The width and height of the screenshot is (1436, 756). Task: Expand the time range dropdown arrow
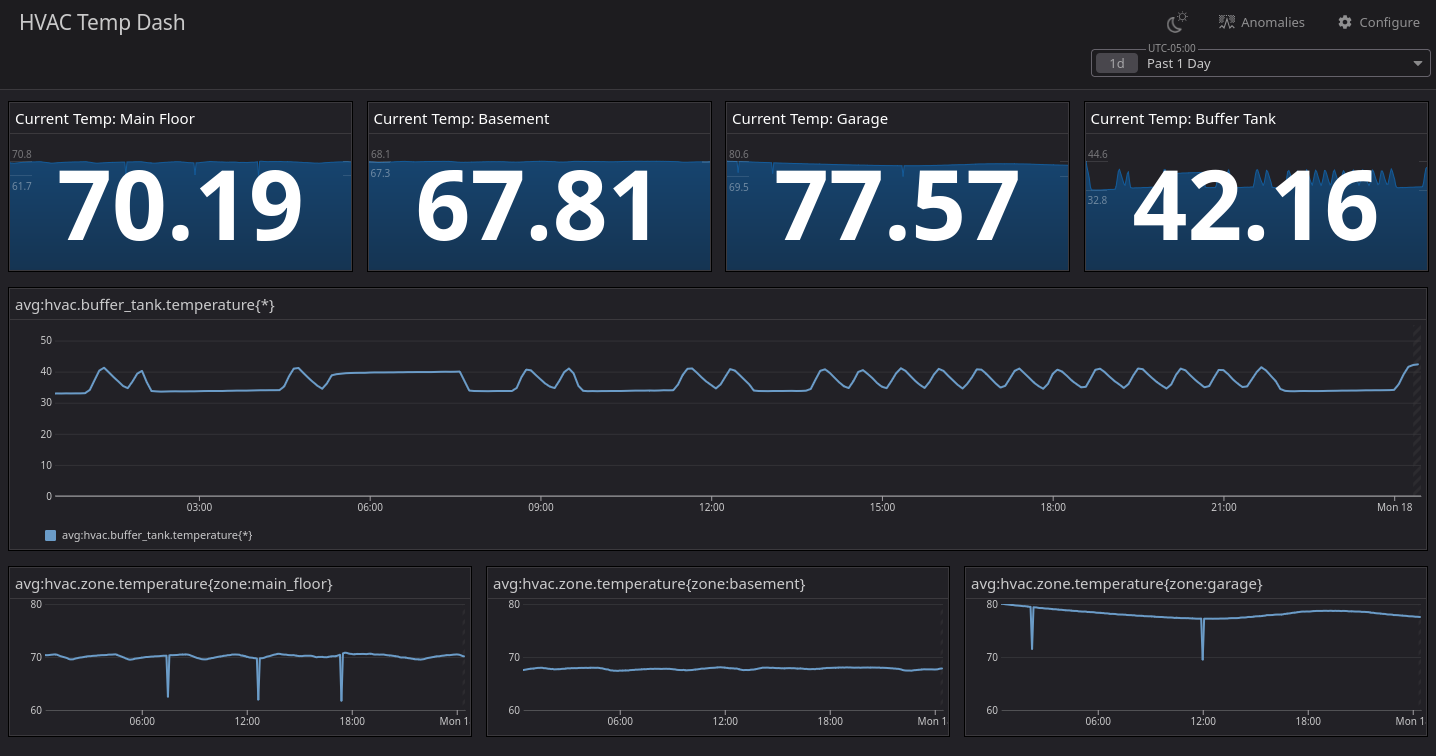tap(1418, 64)
